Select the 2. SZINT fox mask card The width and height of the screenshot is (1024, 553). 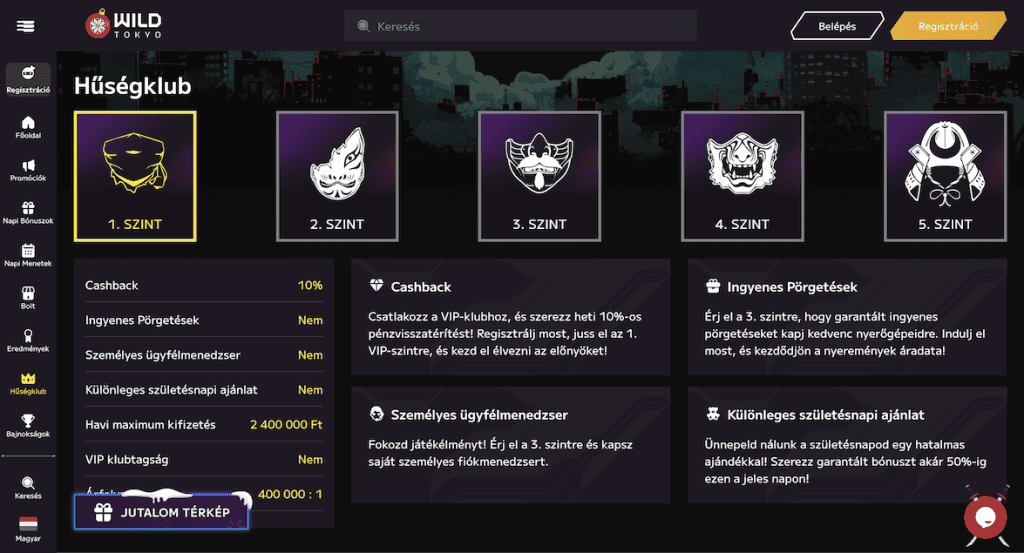(x=337, y=176)
